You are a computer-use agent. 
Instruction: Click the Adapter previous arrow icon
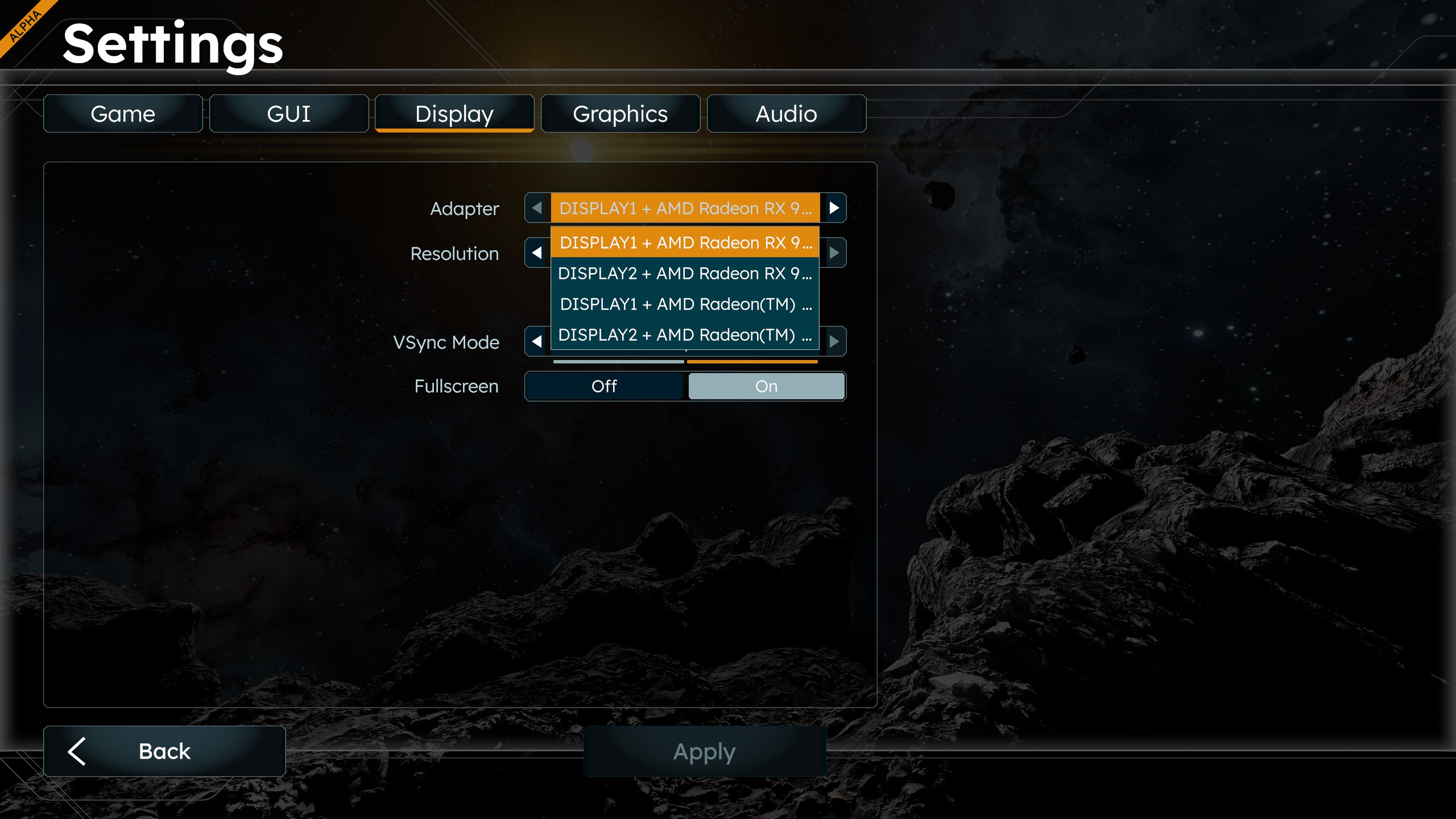537,208
